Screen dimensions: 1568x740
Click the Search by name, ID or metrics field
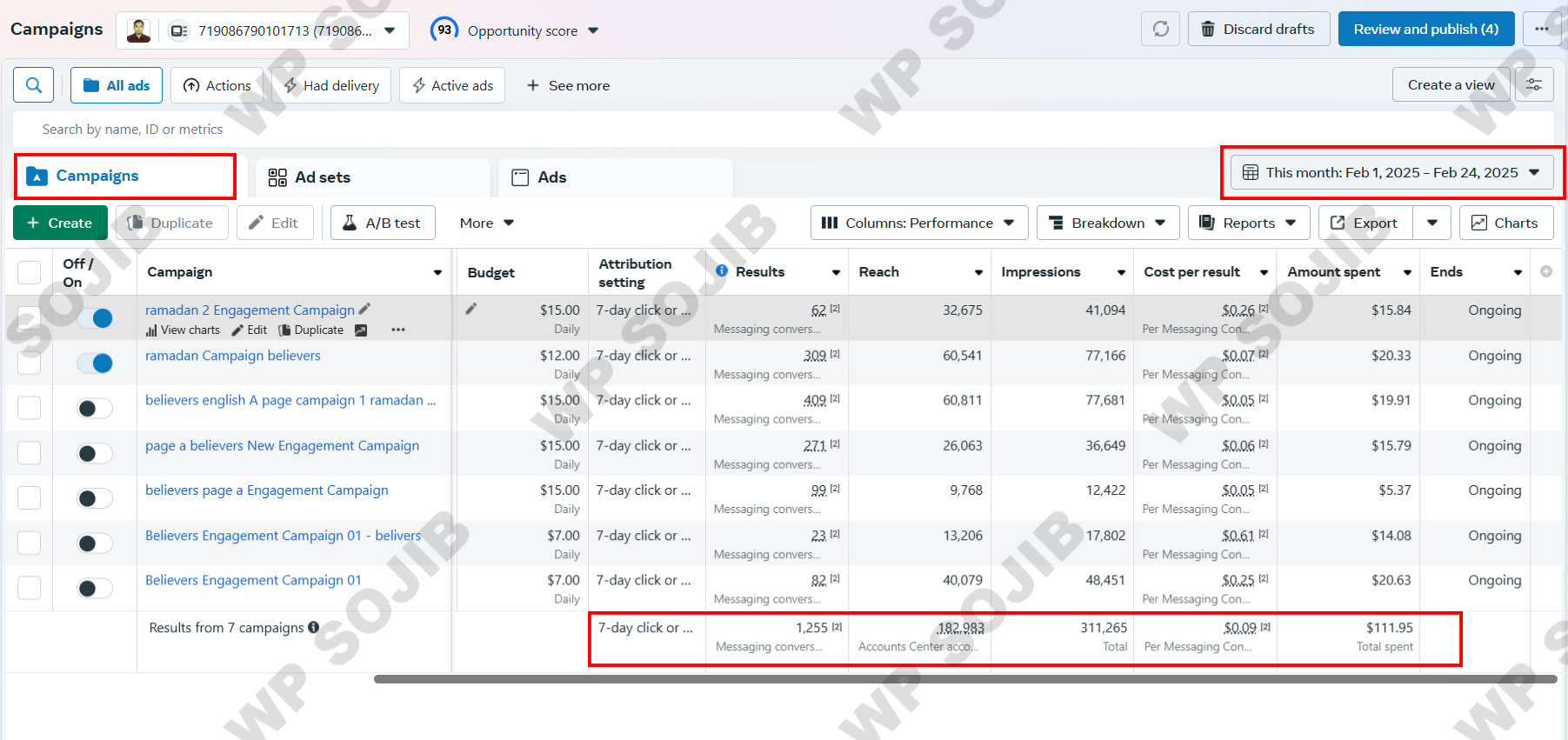[783, 129]
